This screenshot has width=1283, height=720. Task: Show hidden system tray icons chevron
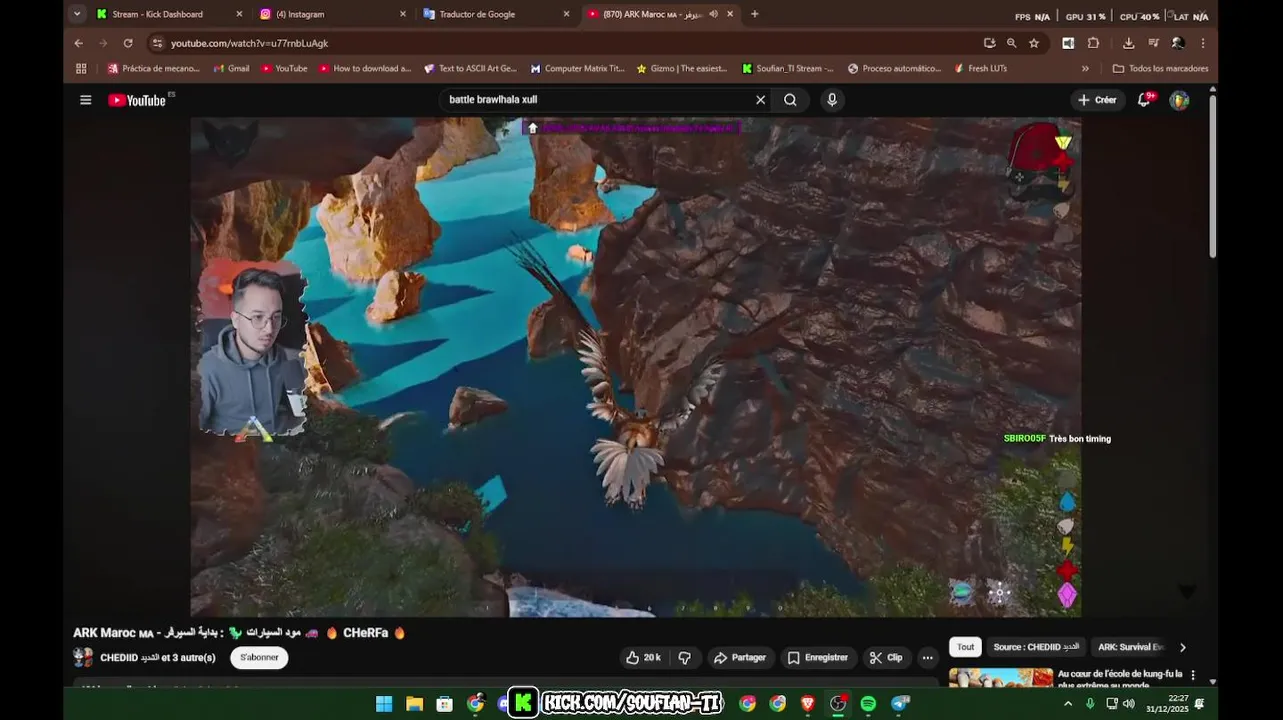[x=1068, y=704]
